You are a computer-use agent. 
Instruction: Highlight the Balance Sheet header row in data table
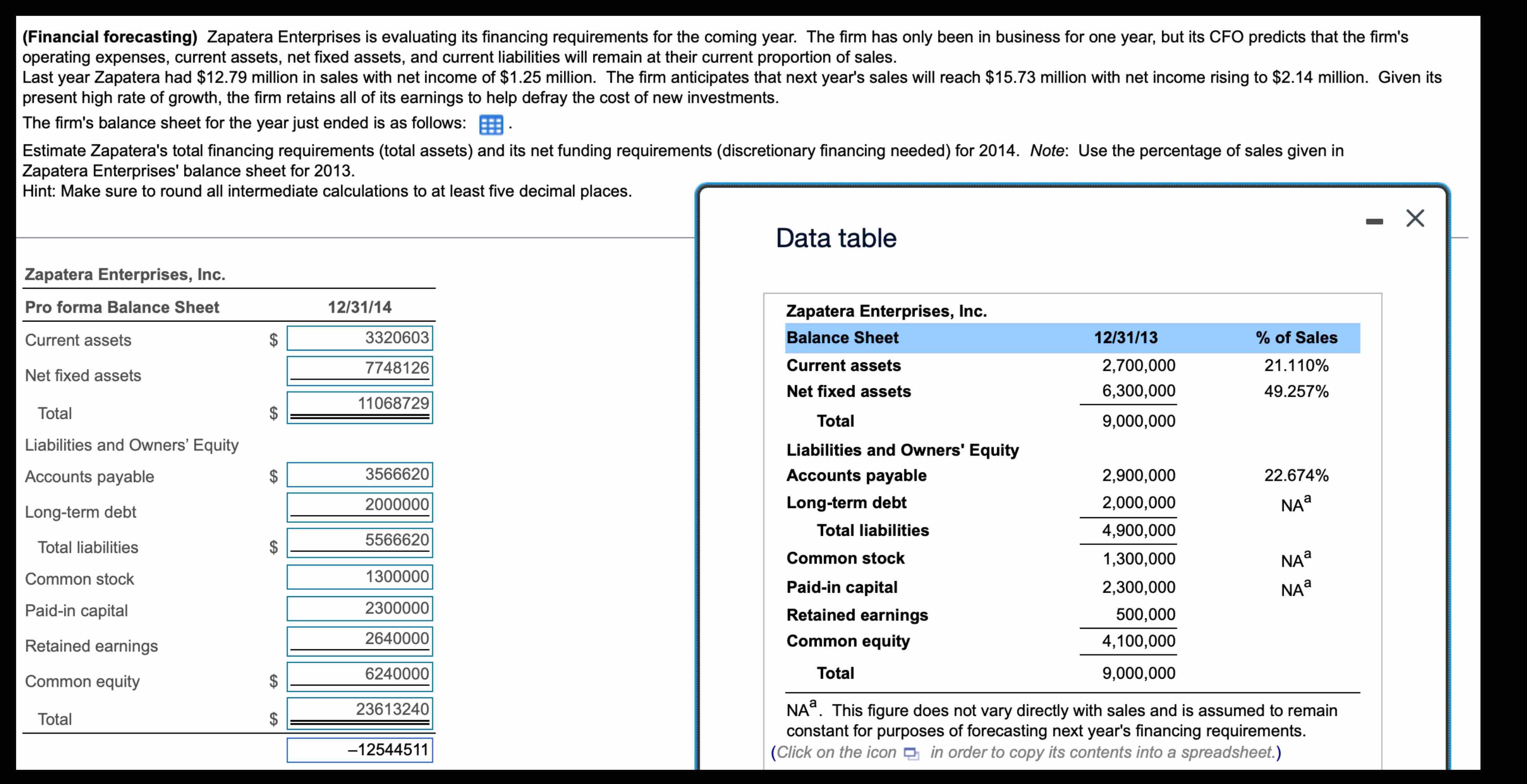(x=842, y=337)
